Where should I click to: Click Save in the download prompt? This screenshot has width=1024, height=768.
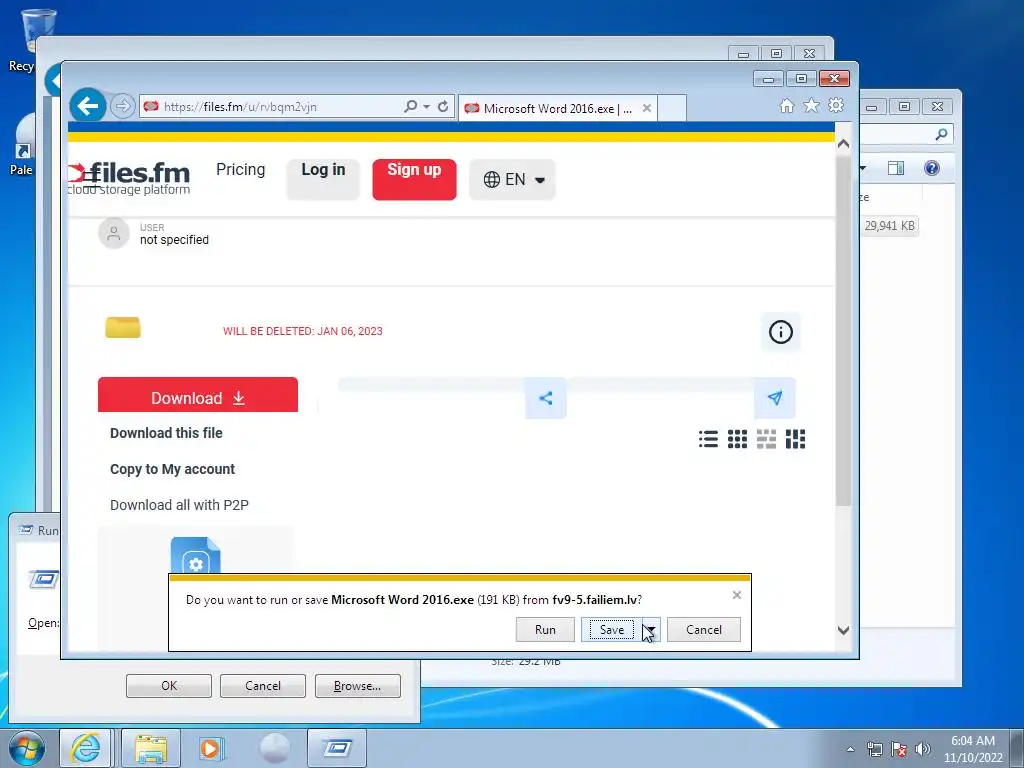pos(611,630)
